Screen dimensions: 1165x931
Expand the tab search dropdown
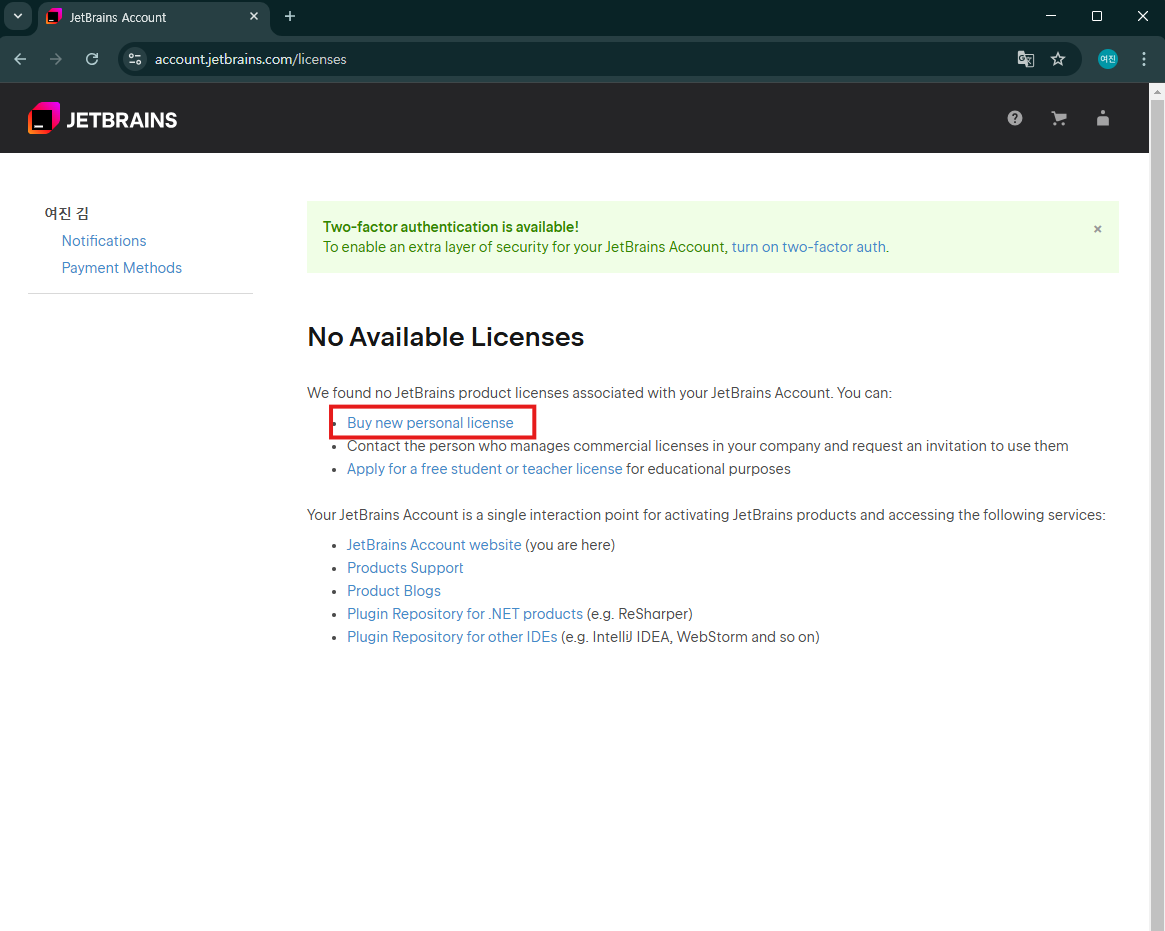coord(18,16)
